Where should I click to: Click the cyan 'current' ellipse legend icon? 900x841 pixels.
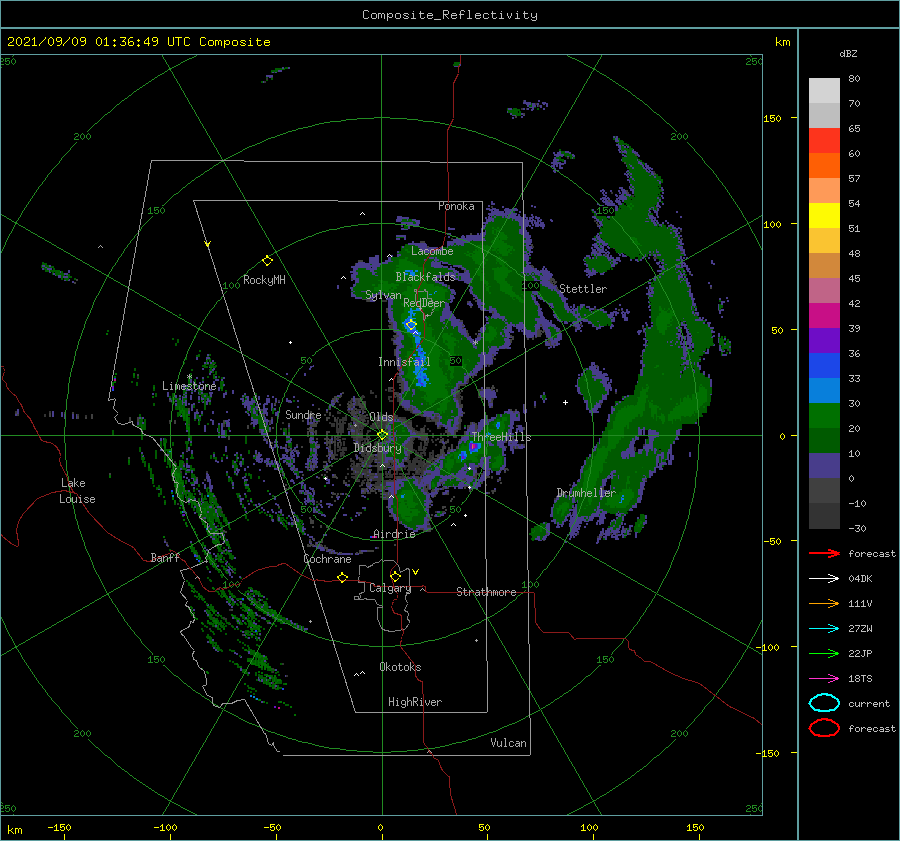(x=824, y=703)
